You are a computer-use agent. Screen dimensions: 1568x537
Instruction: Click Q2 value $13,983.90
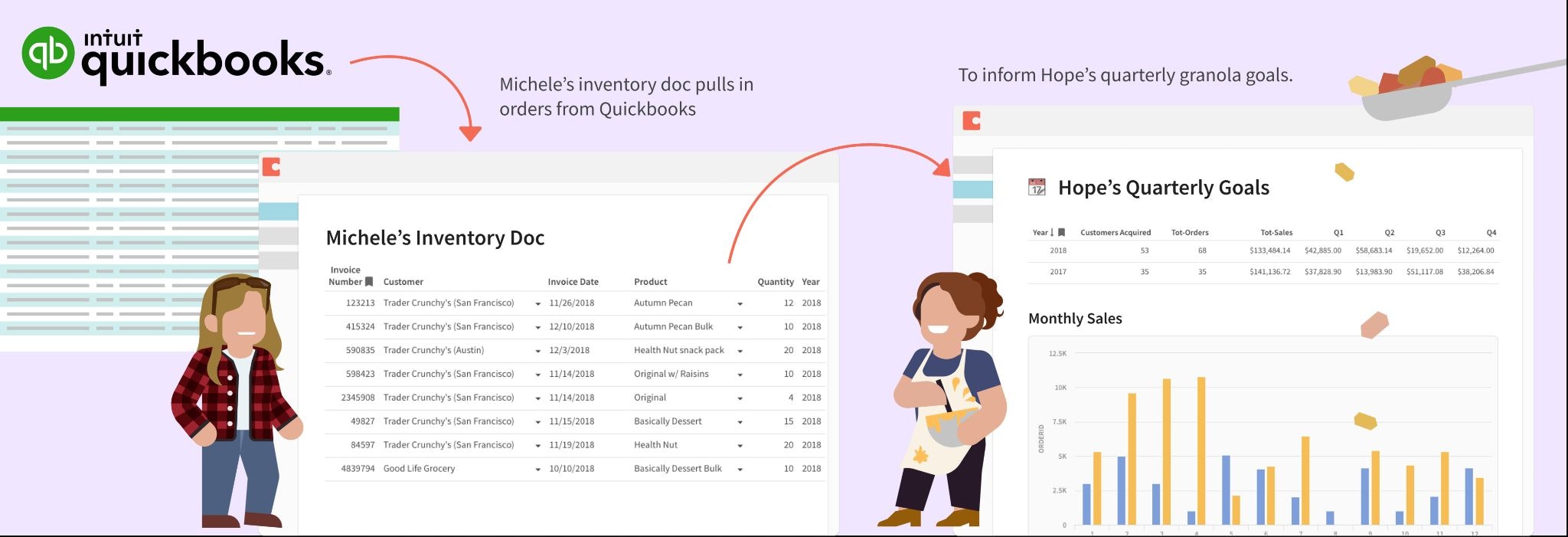(x=1374, y=272)
